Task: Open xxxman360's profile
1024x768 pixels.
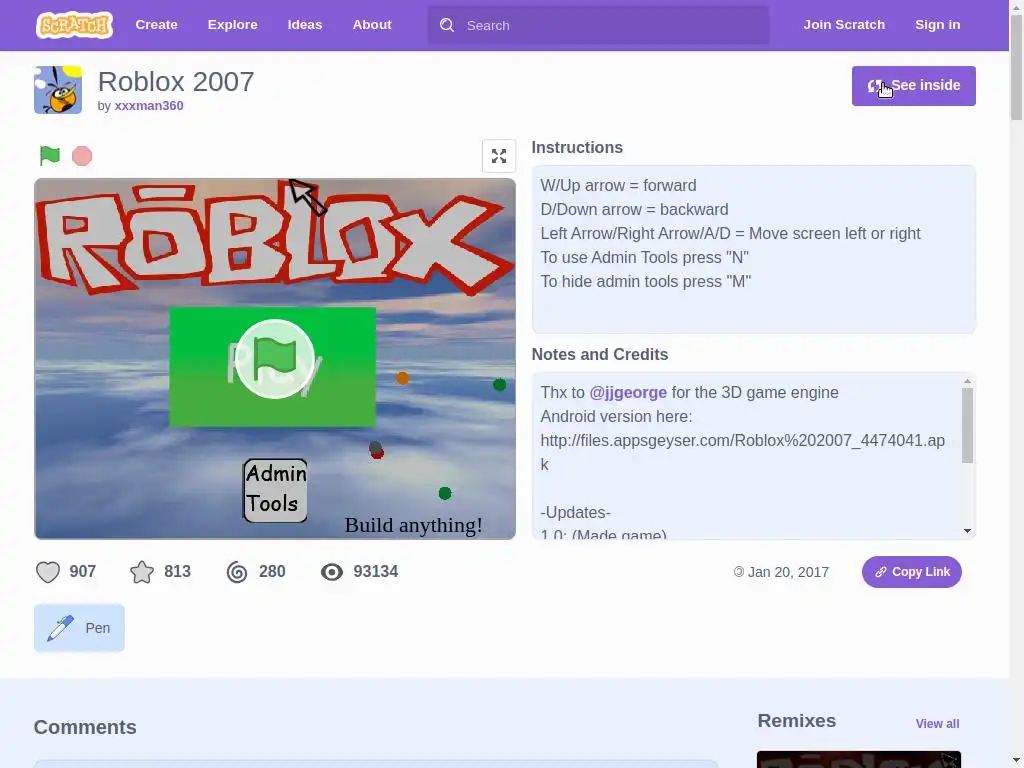Action: coord(149,106)
